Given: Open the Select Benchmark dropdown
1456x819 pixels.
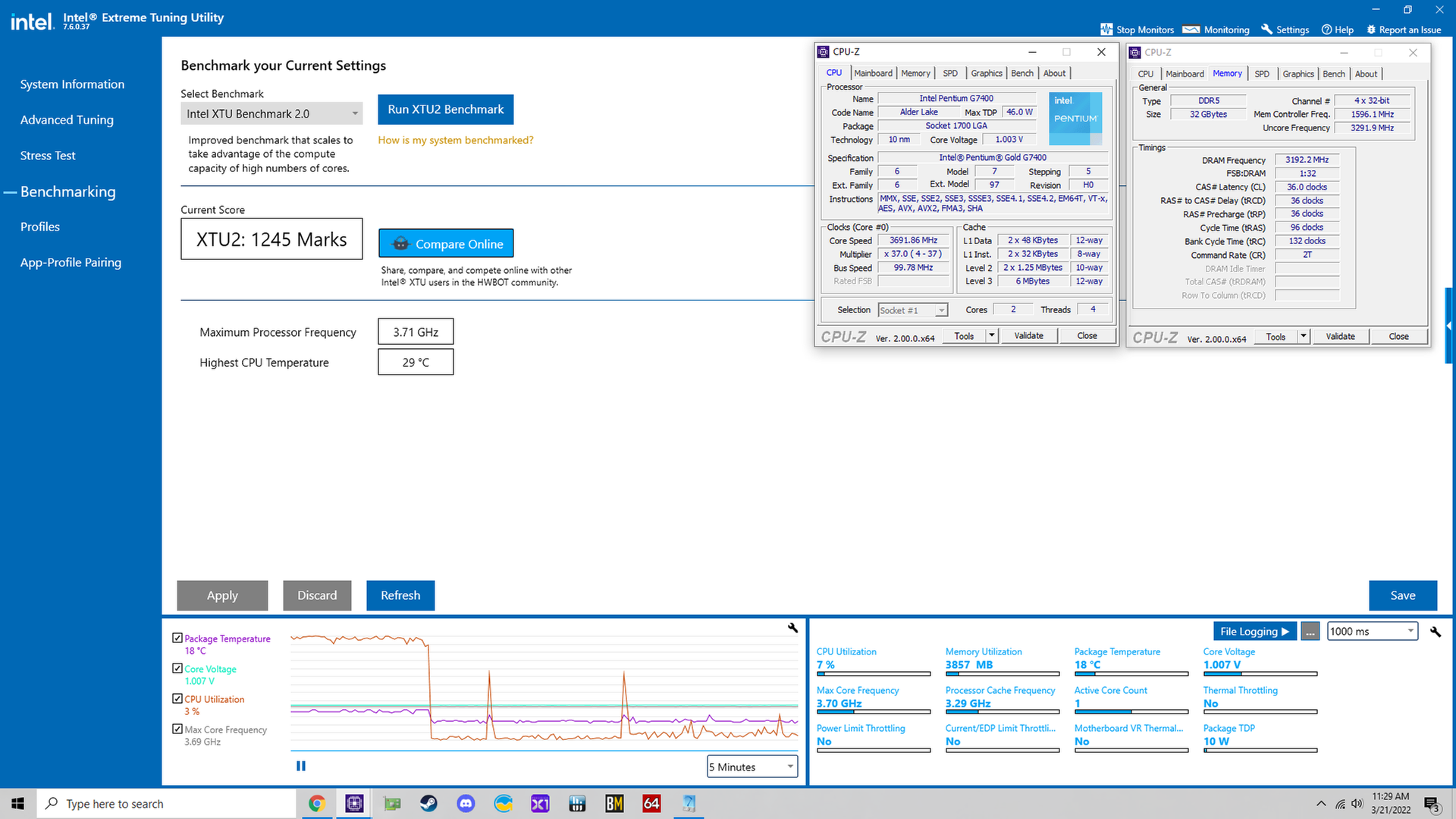Looking at the screenshot, I should (x=271, y=114).
